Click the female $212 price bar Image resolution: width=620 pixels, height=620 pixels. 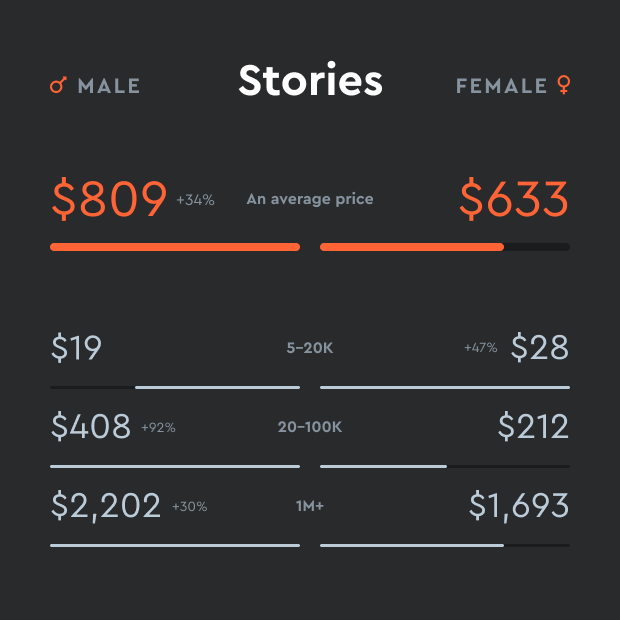tap(383, 466)
